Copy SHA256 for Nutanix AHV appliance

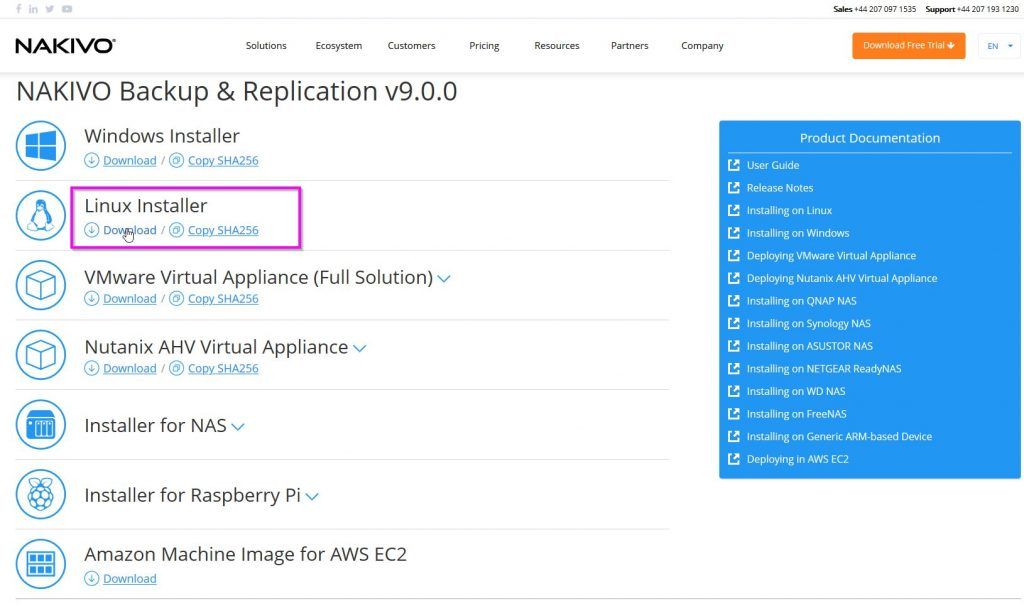pos(223,369)
